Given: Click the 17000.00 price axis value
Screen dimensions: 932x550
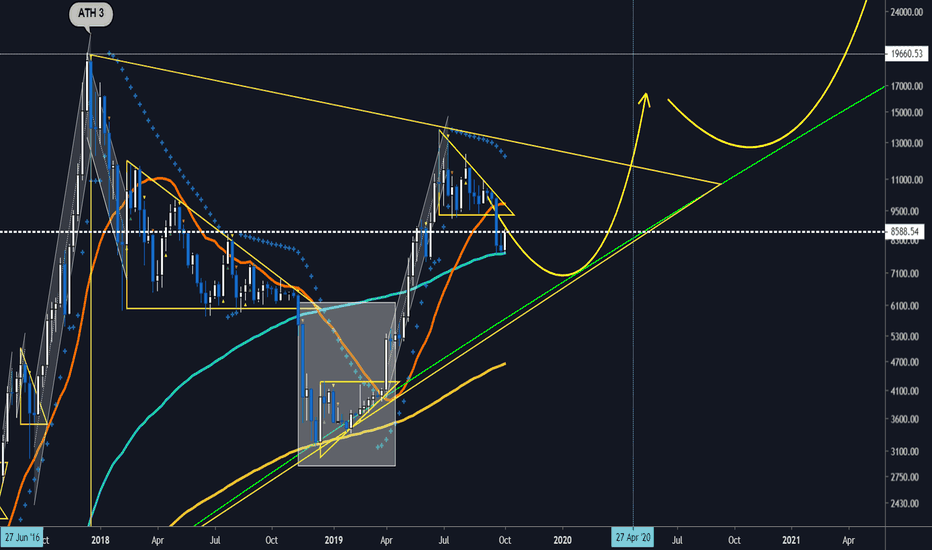Looking at the screenshot, I should (906, 86).
